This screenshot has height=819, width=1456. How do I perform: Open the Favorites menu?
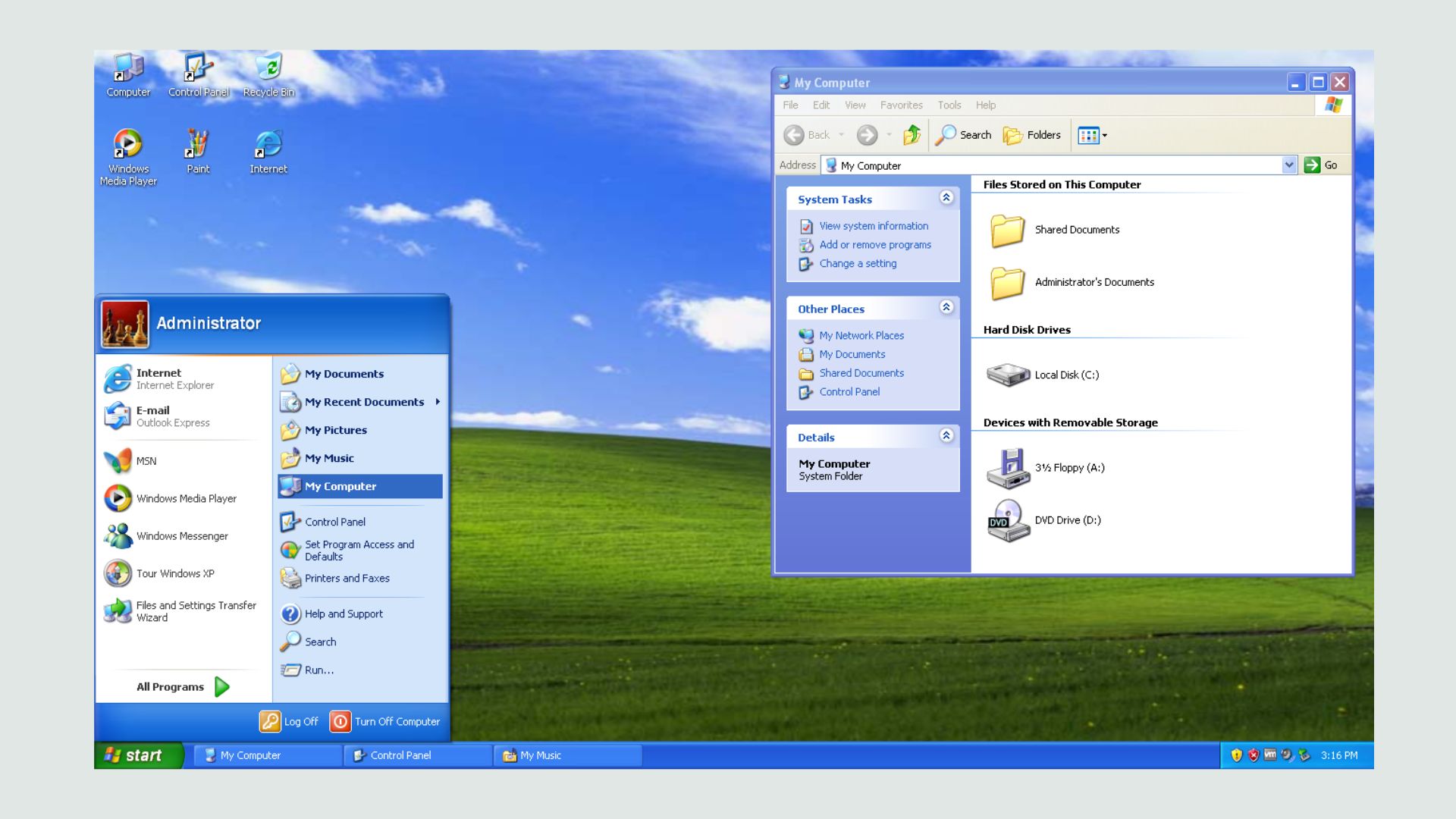(902, 105)
